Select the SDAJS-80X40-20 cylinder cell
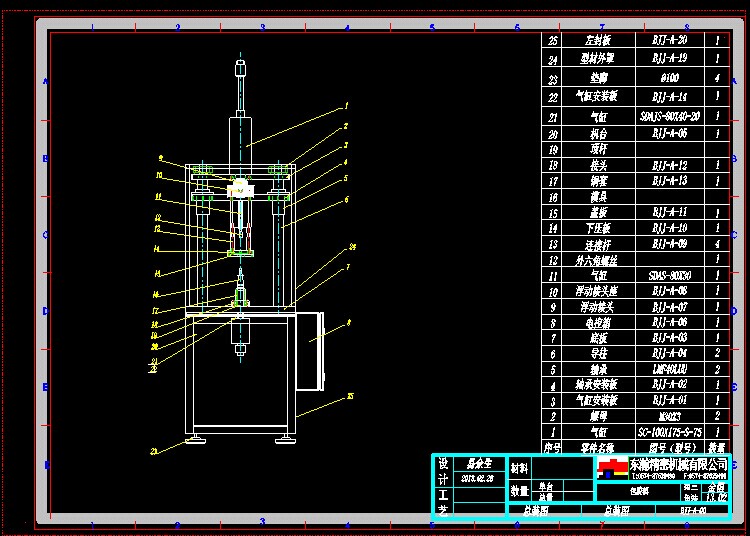The width and height of the screenshot is (750, 536). 669,117
